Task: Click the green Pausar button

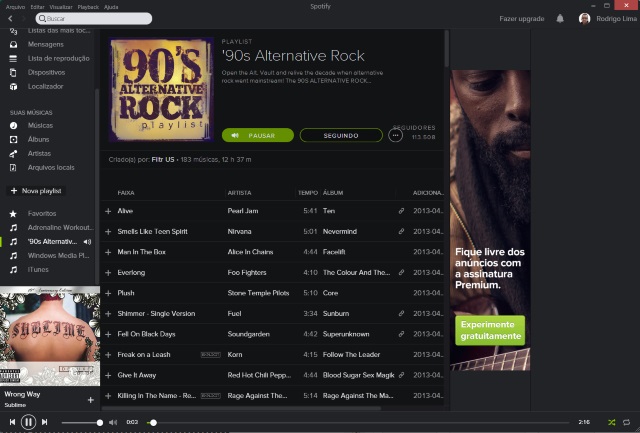Action: [x=258, y=135]
